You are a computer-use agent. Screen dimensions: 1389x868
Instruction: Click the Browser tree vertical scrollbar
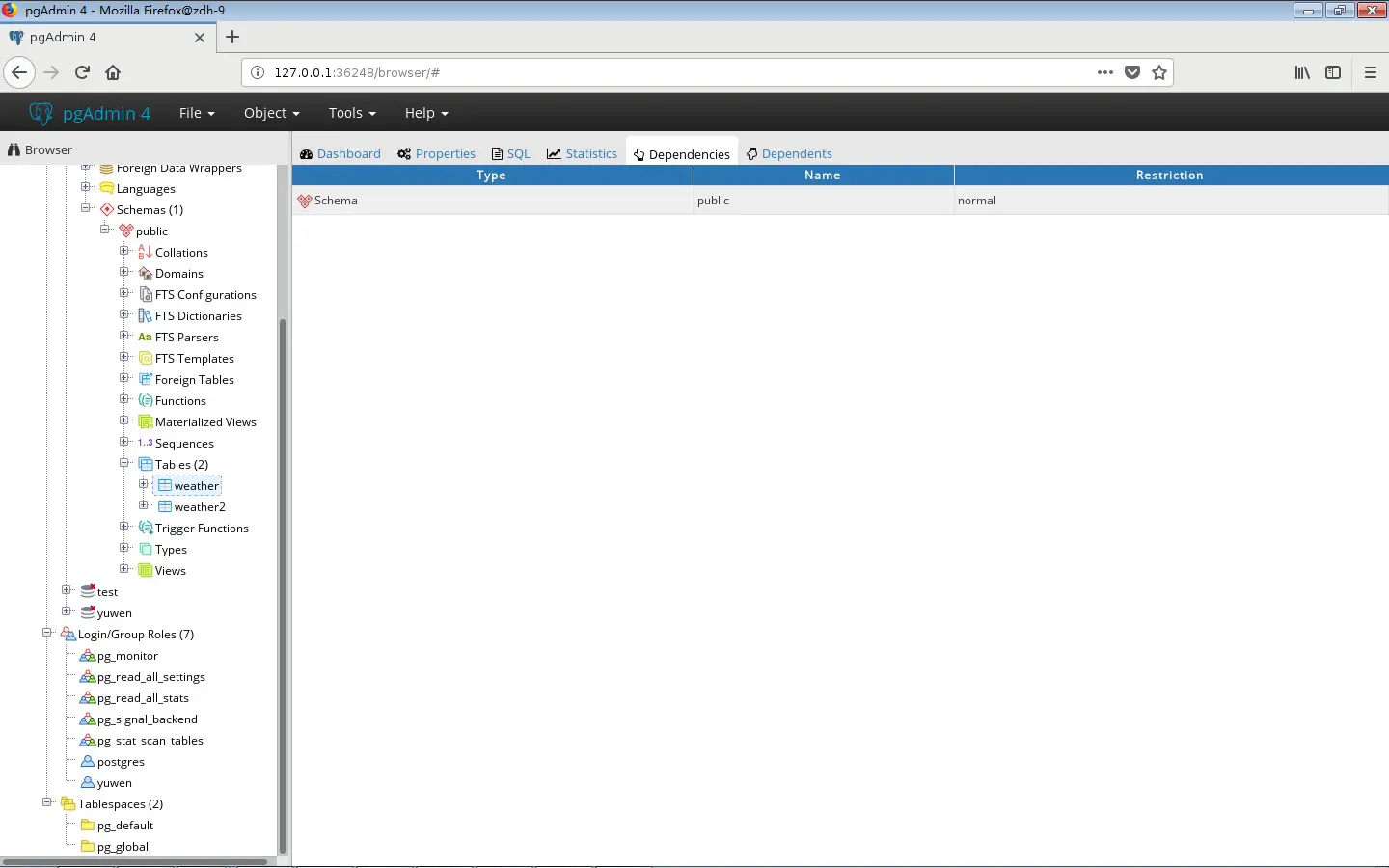point(283,586)
